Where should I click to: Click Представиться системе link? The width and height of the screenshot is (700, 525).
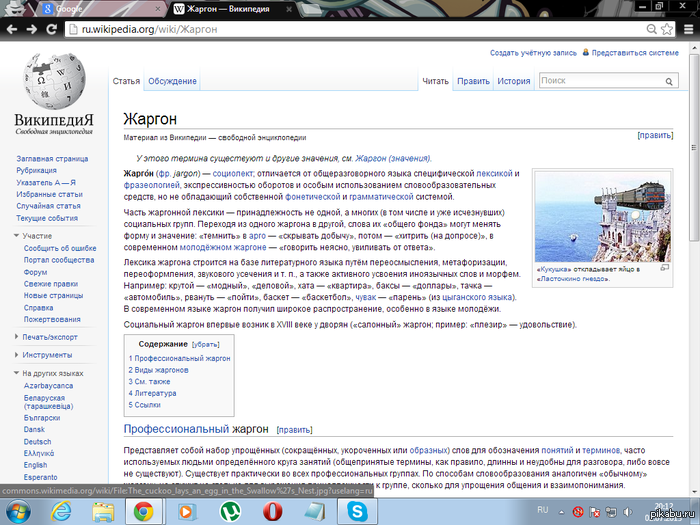pyautogui.click(x=635, y=53)
